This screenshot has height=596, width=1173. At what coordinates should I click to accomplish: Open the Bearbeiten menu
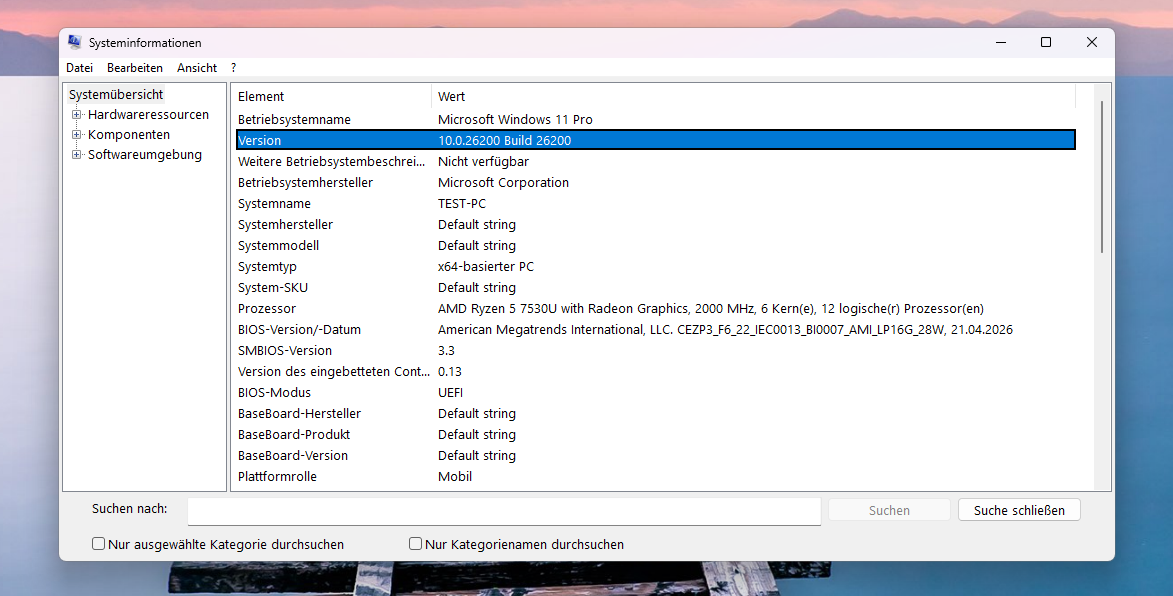click(x=135, y=67)
